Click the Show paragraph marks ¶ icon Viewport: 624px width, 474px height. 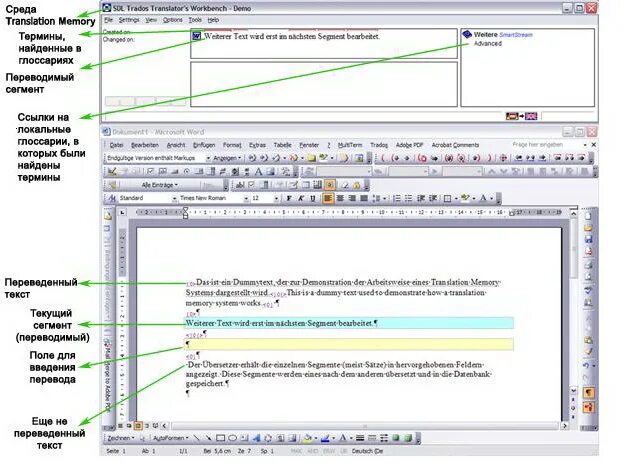(589, 393)
